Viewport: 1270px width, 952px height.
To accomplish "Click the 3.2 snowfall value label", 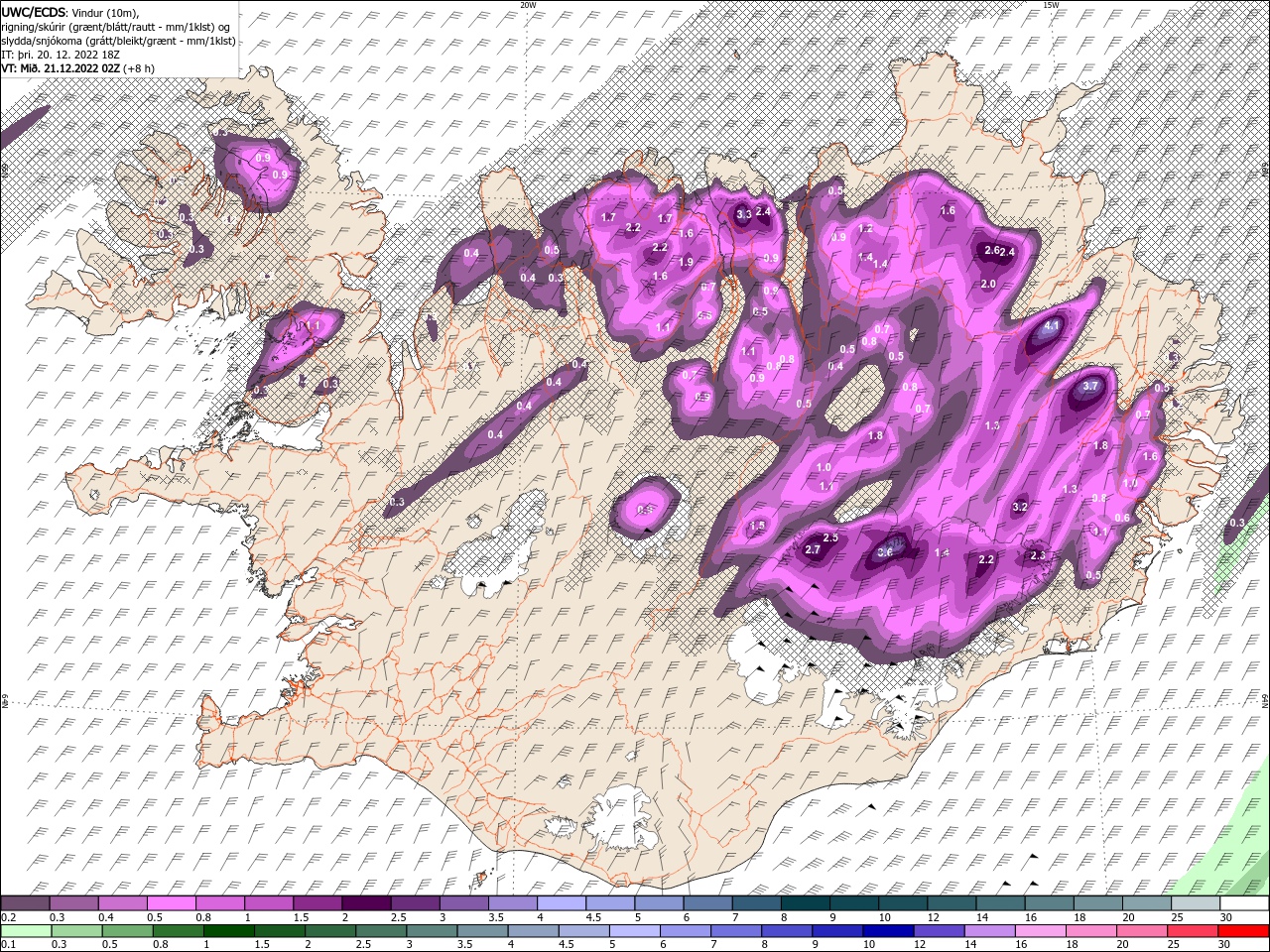I will click(1019, 507).
